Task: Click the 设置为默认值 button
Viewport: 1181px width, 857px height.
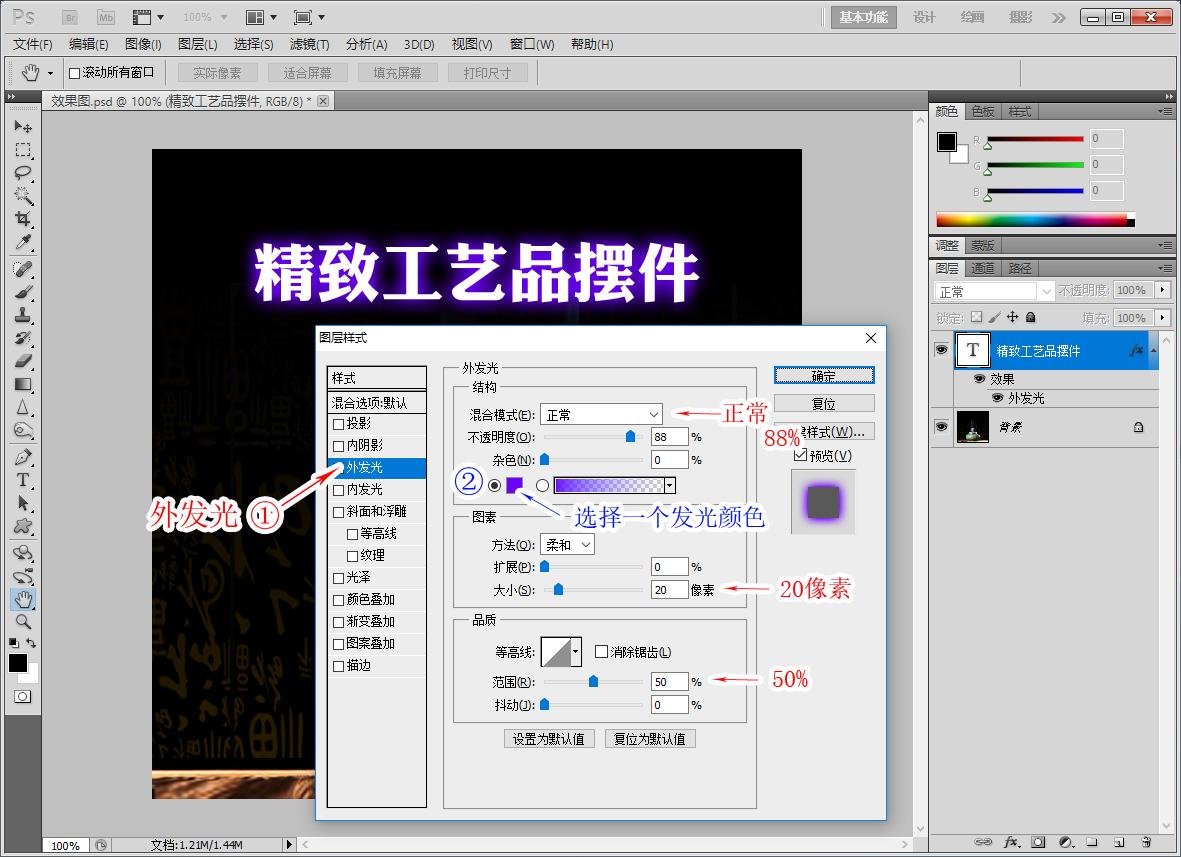Action: (x=548, y=738)
